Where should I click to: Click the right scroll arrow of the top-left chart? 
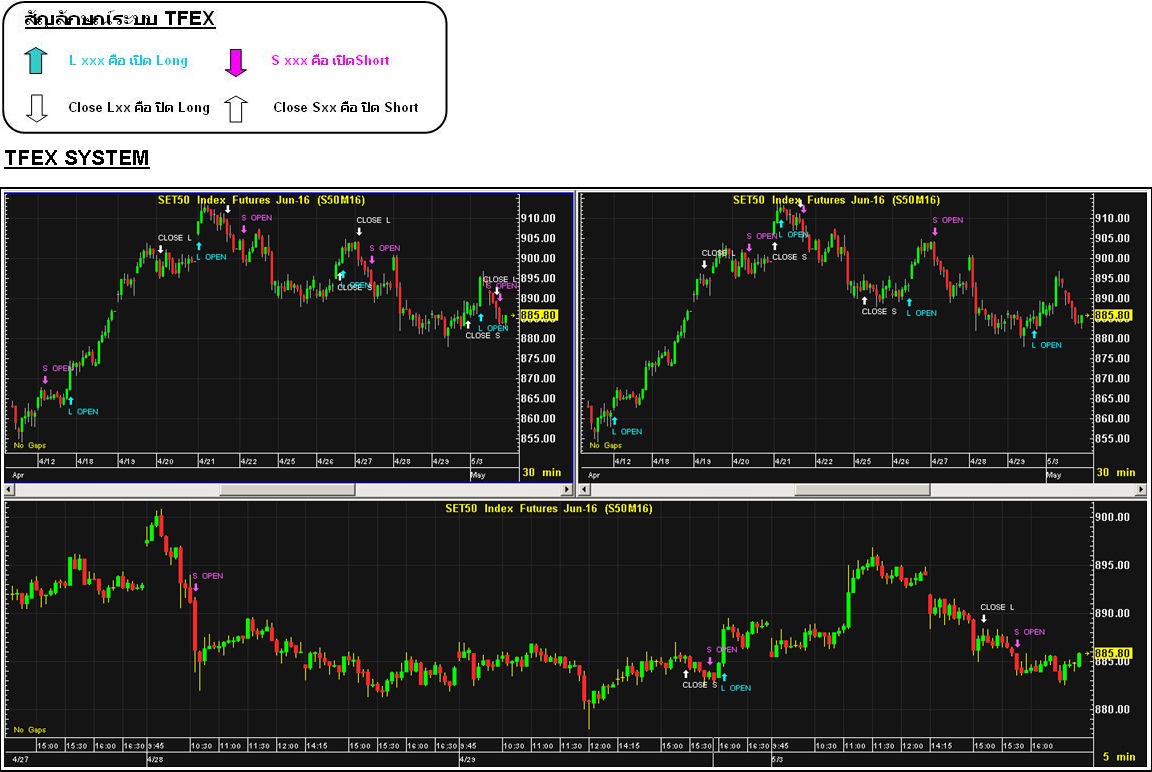tap(567, 489)
